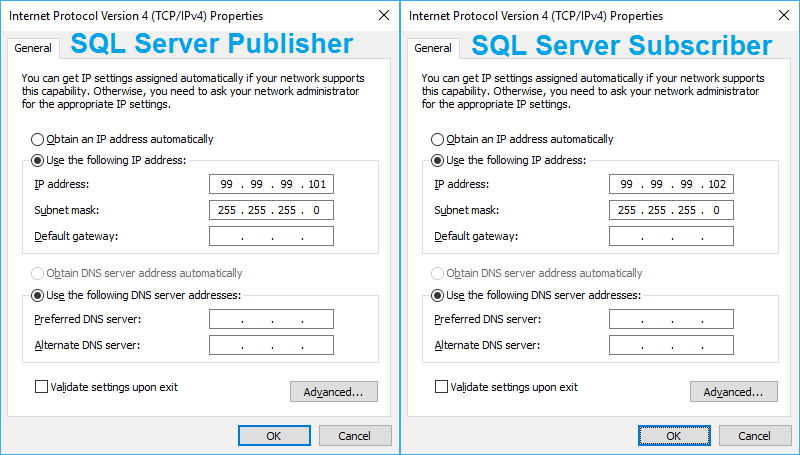
Task: Click the Preferred DNS server field in Publisher dialog
Action: 271,319
